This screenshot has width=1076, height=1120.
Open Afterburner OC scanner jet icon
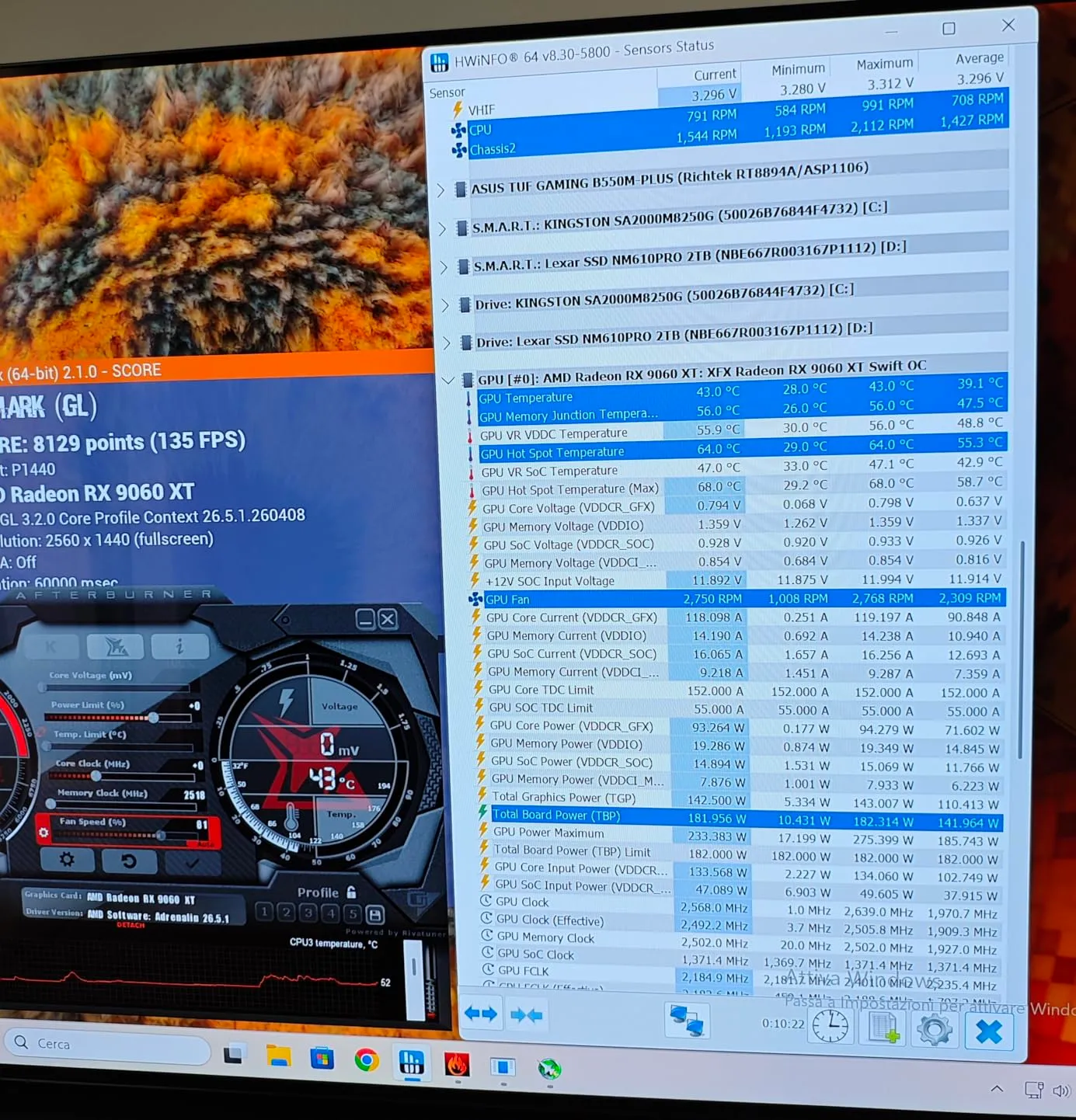click(115, 646)
